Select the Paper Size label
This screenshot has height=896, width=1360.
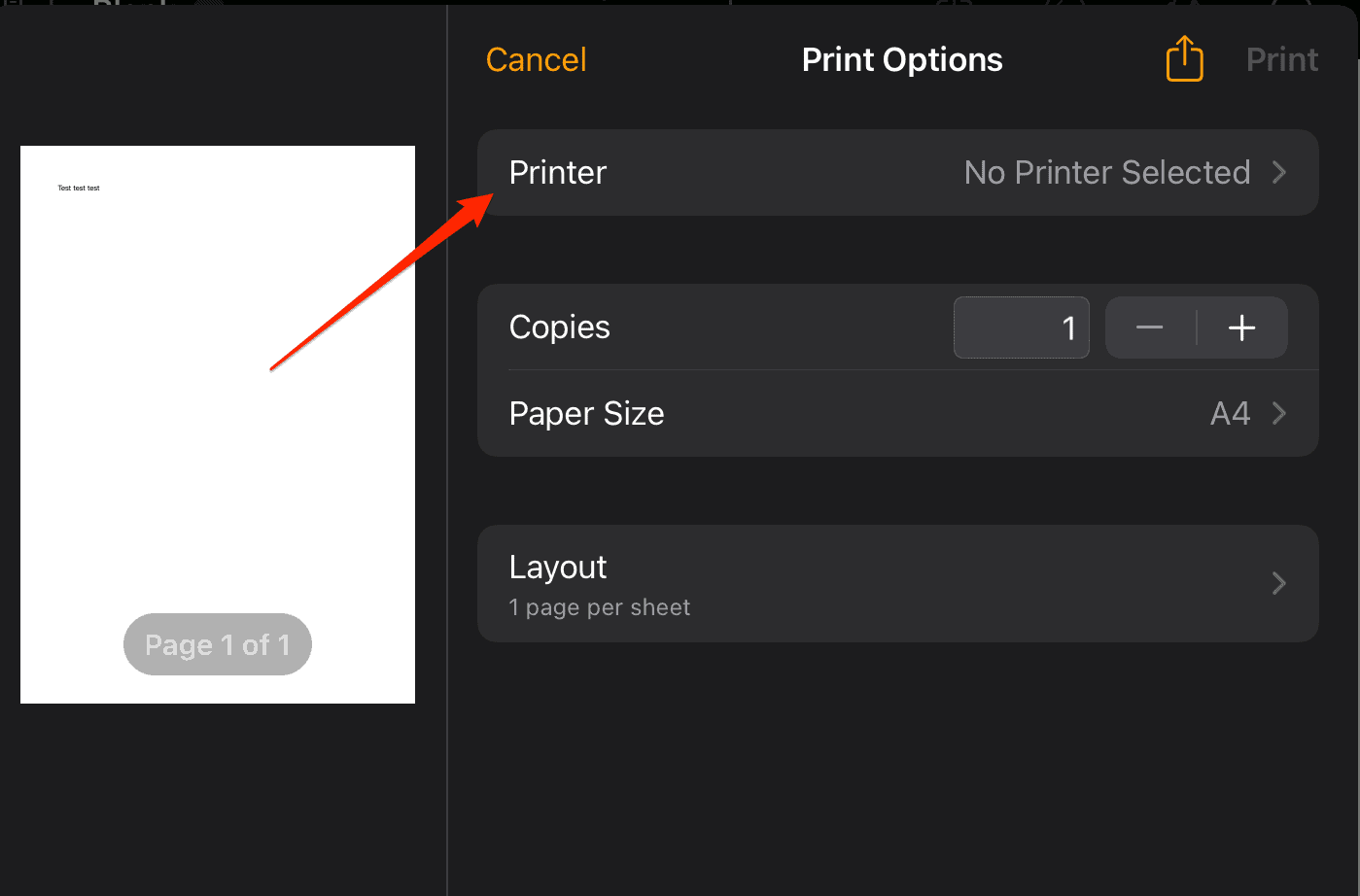pyautogui.click(x=586, y=414)
